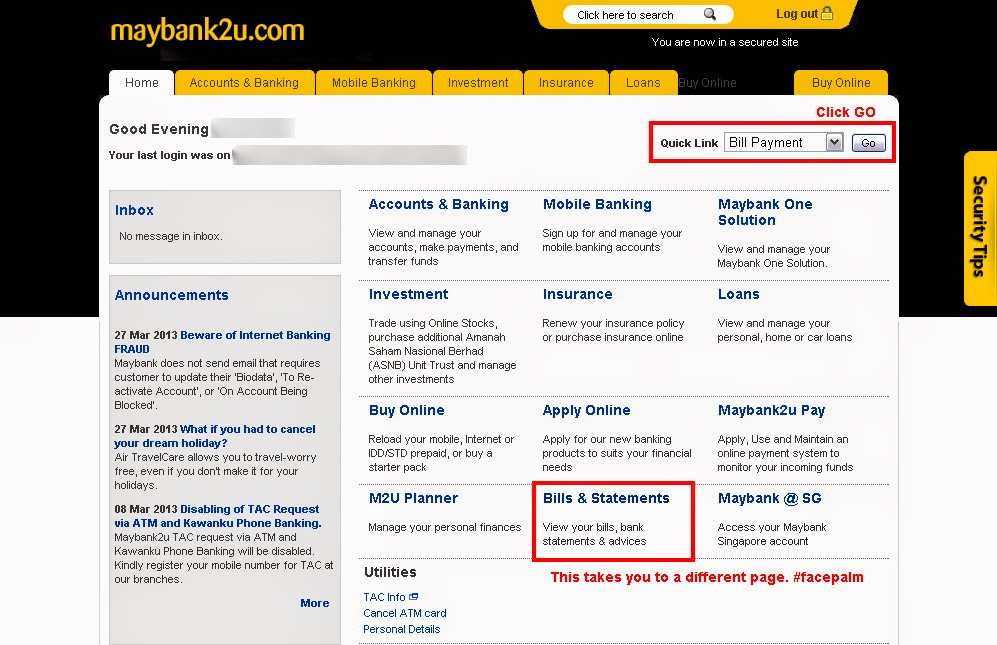Open the Announcements heading link
Screen dimensions: 997x645
coord(172,295)
